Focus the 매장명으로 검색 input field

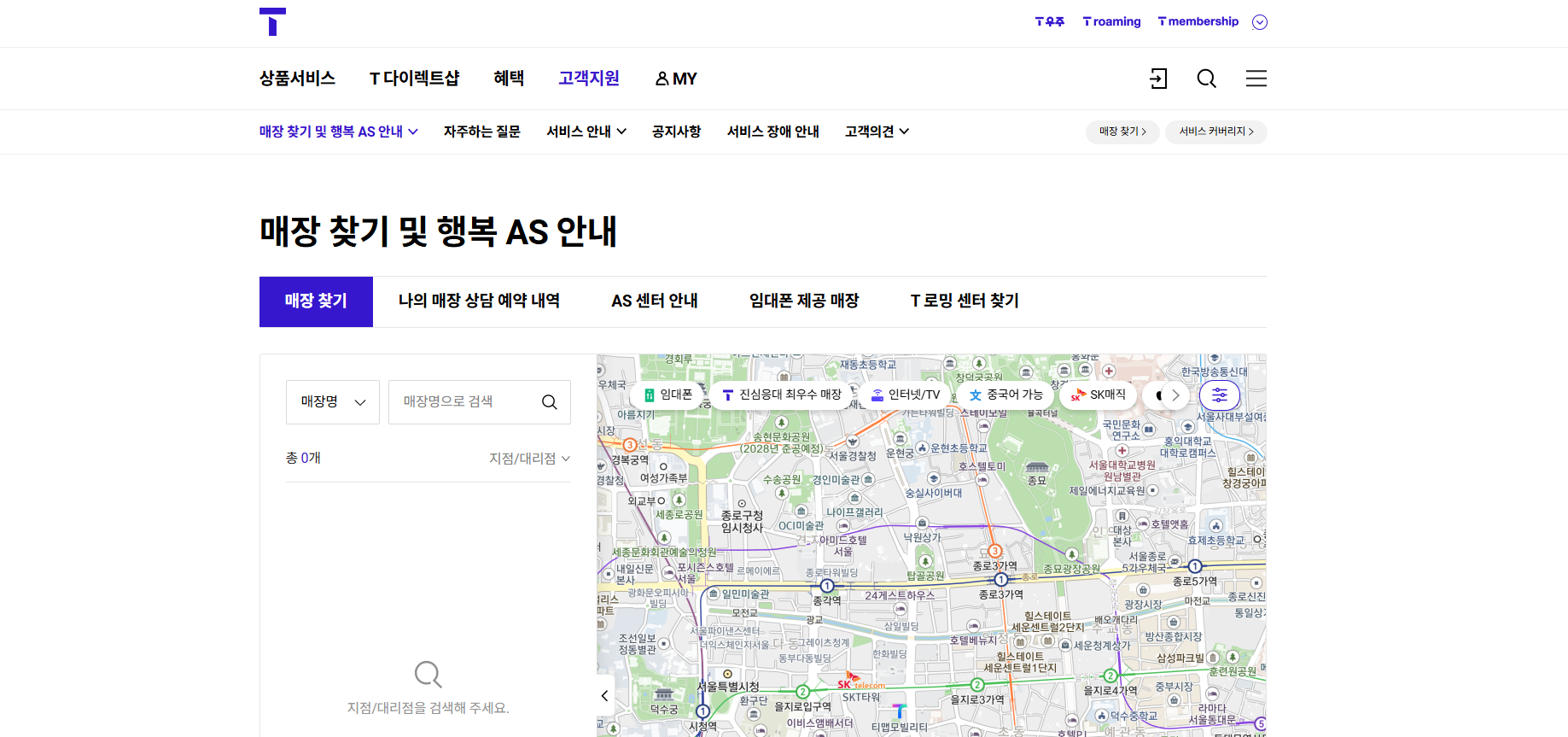(x=465, y=402)
